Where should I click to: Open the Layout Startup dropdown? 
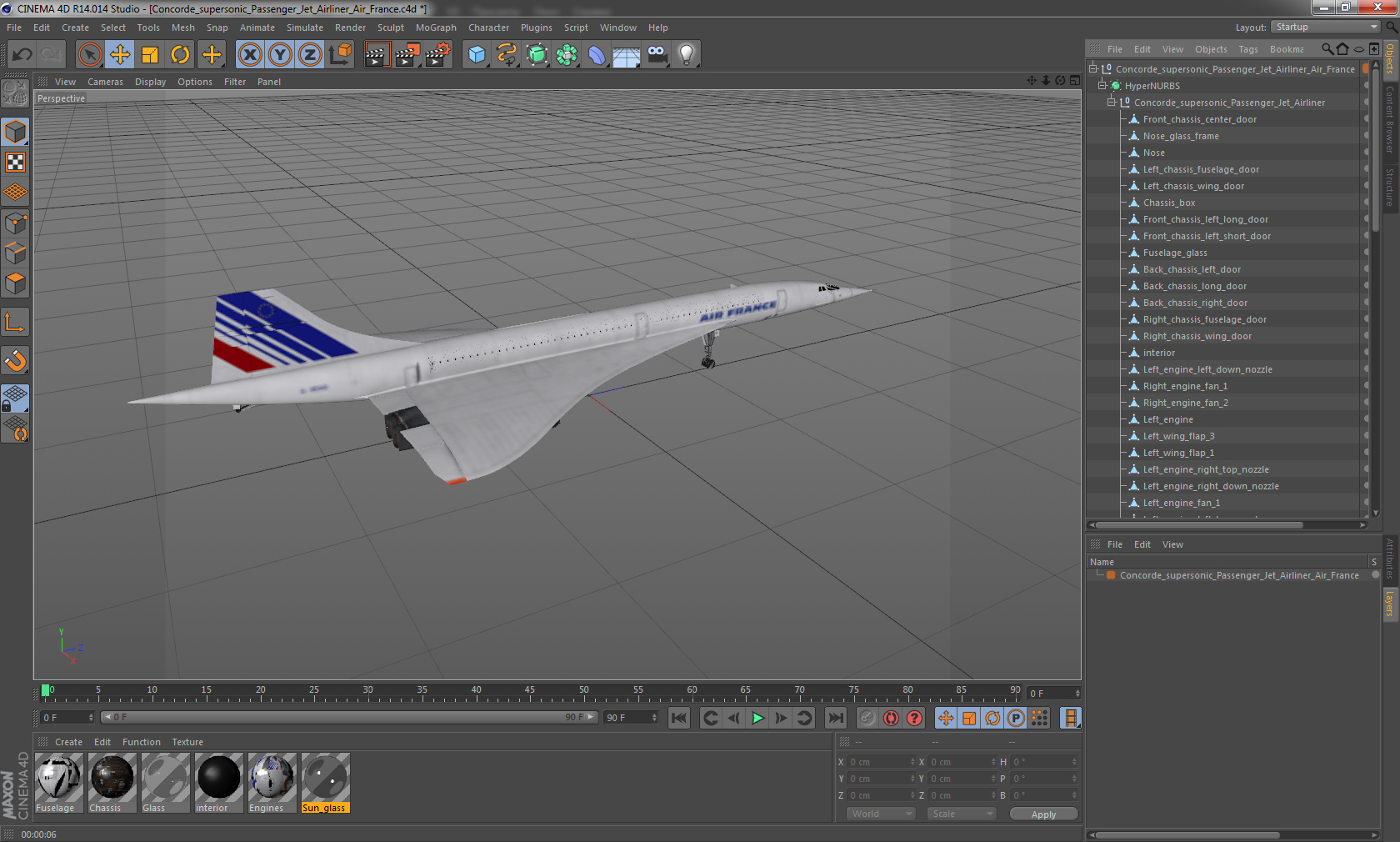(1326, 27)
